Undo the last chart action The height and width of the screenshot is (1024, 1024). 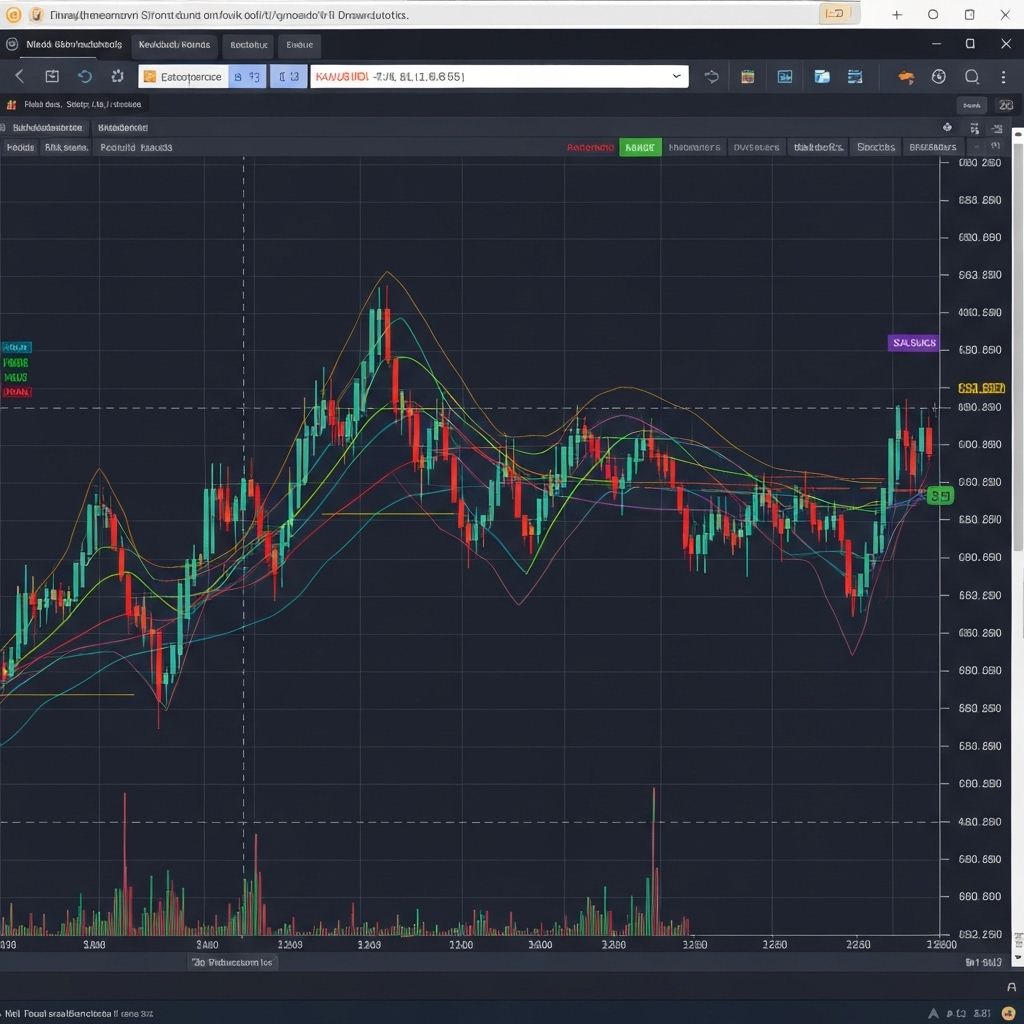point(84,76)
